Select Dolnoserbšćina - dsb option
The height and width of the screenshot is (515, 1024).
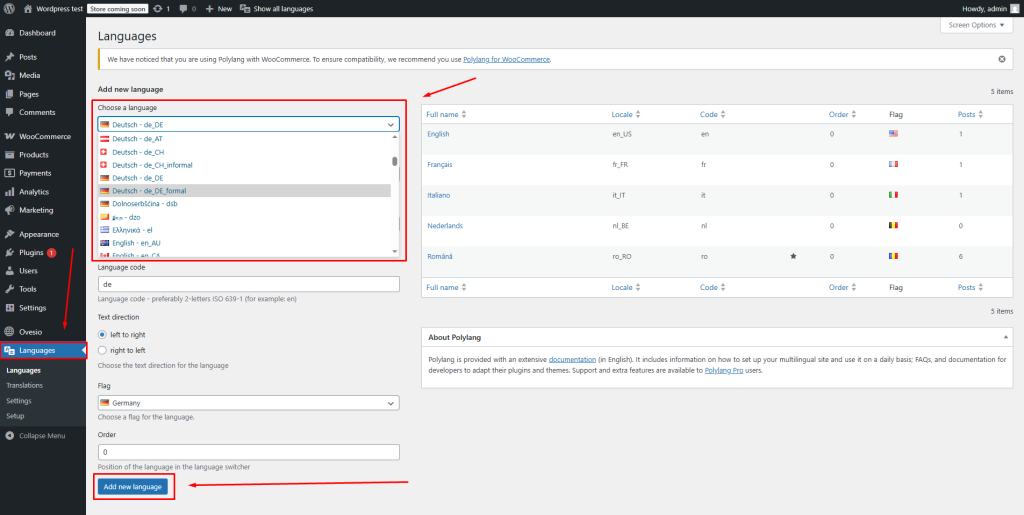click(x=244, y=204)
